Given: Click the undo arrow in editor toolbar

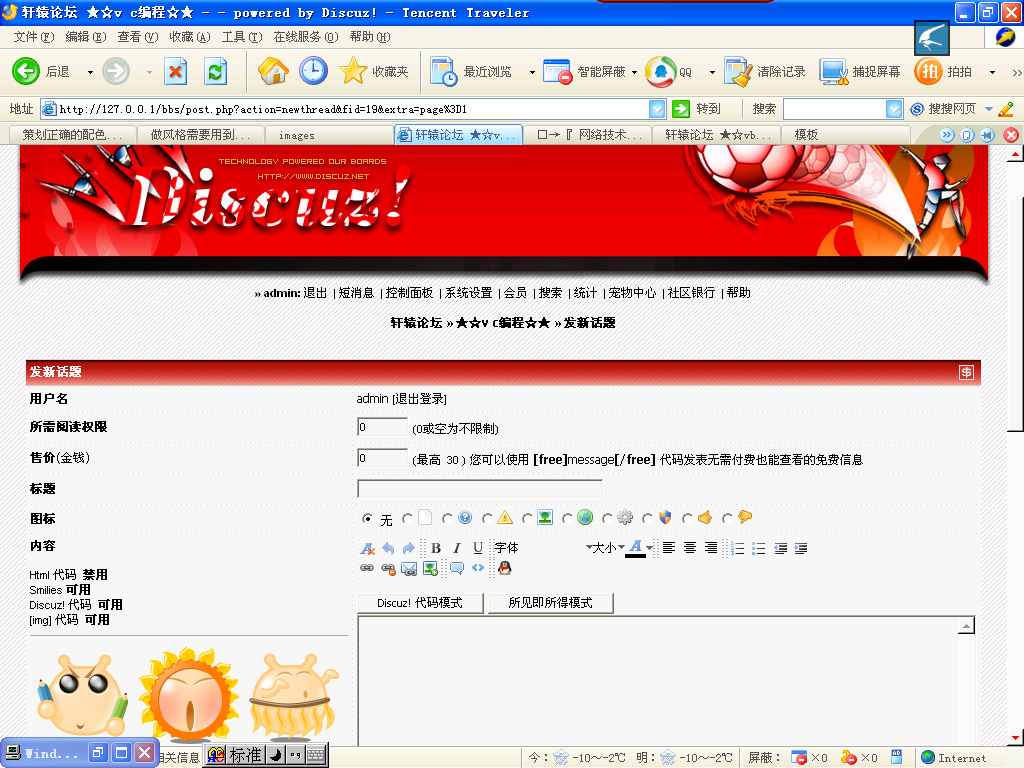Looking at the screenshot, I should pos(388,549).
